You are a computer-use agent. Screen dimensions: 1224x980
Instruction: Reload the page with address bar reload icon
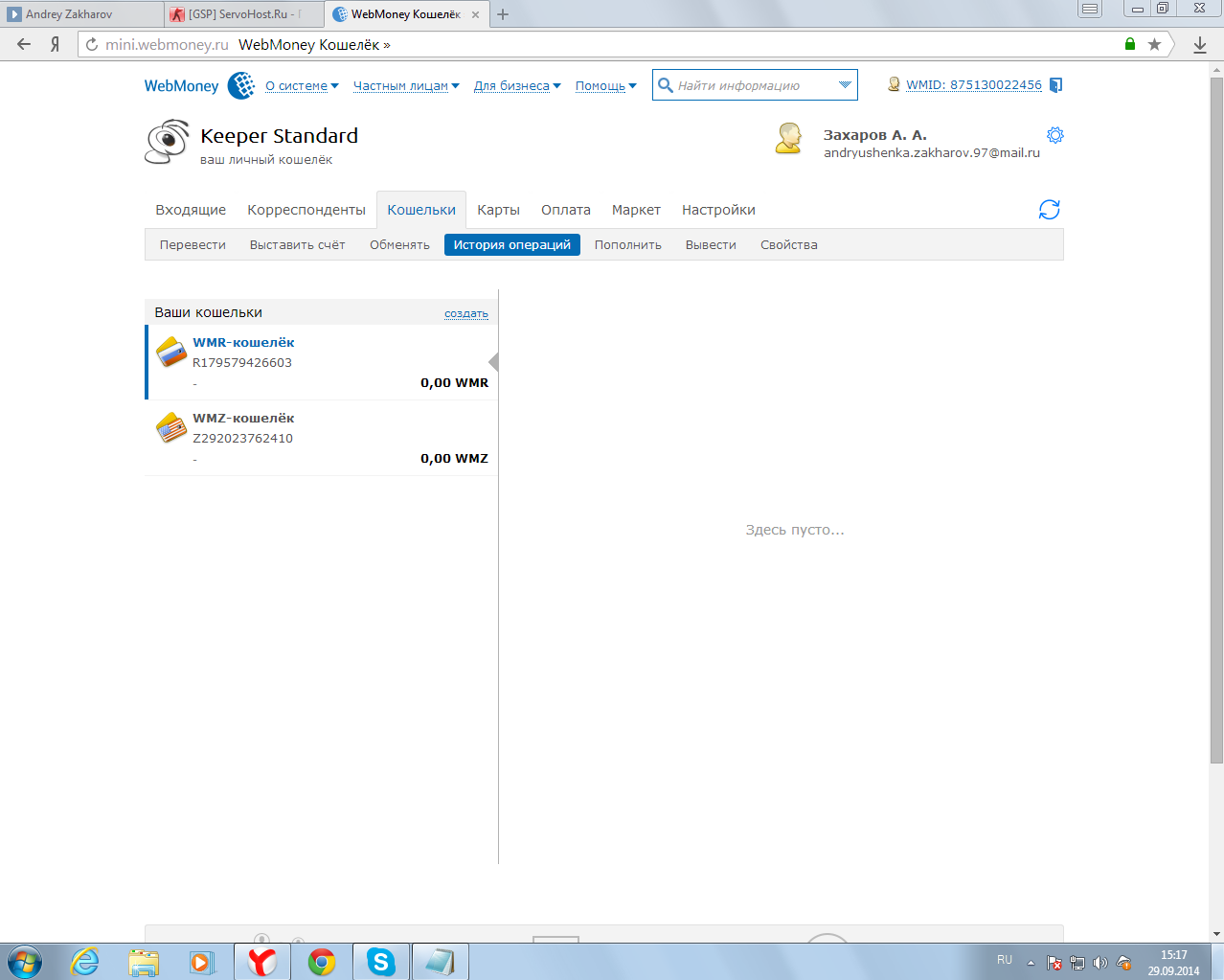[92, 44]
